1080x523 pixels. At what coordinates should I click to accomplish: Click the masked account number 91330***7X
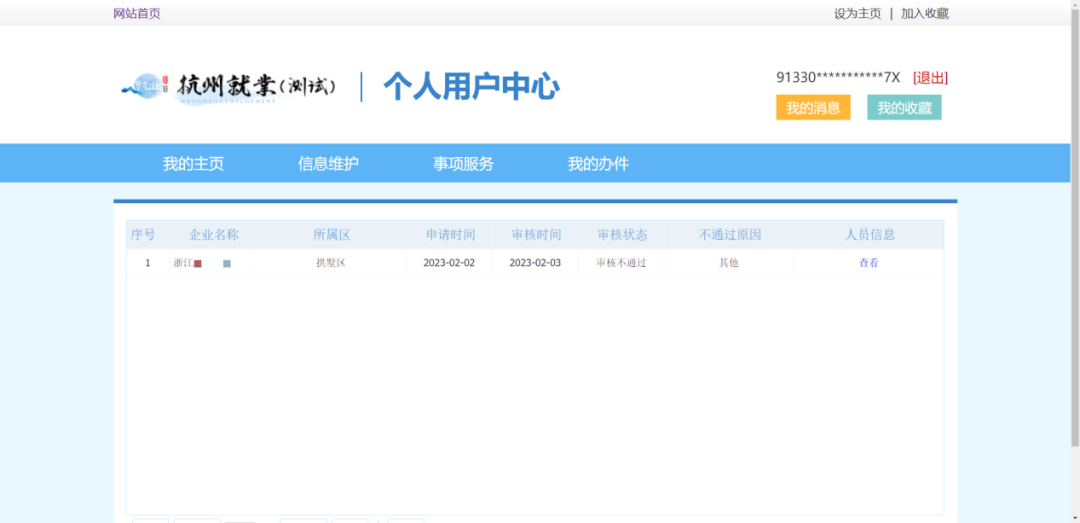coord(838,78)
